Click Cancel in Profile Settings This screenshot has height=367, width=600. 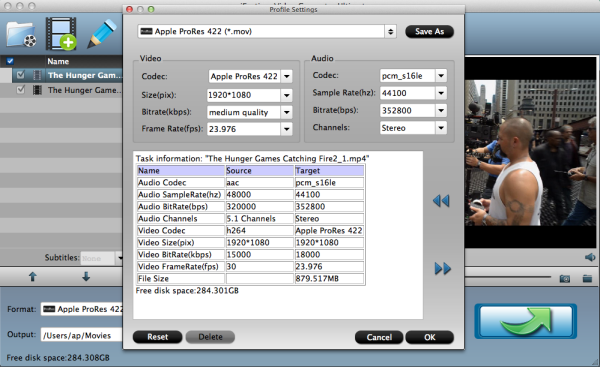[379, 337]
